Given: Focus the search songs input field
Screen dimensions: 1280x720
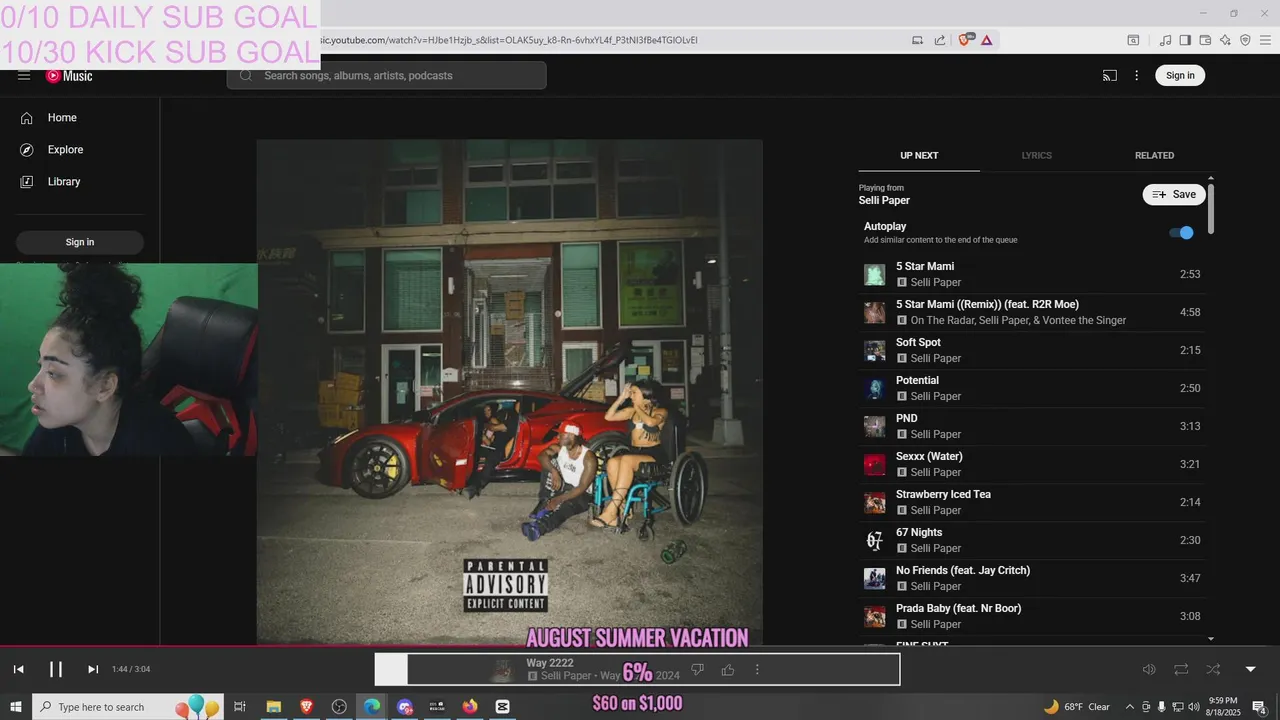Looking at the screenshot, I should [386, 76].
